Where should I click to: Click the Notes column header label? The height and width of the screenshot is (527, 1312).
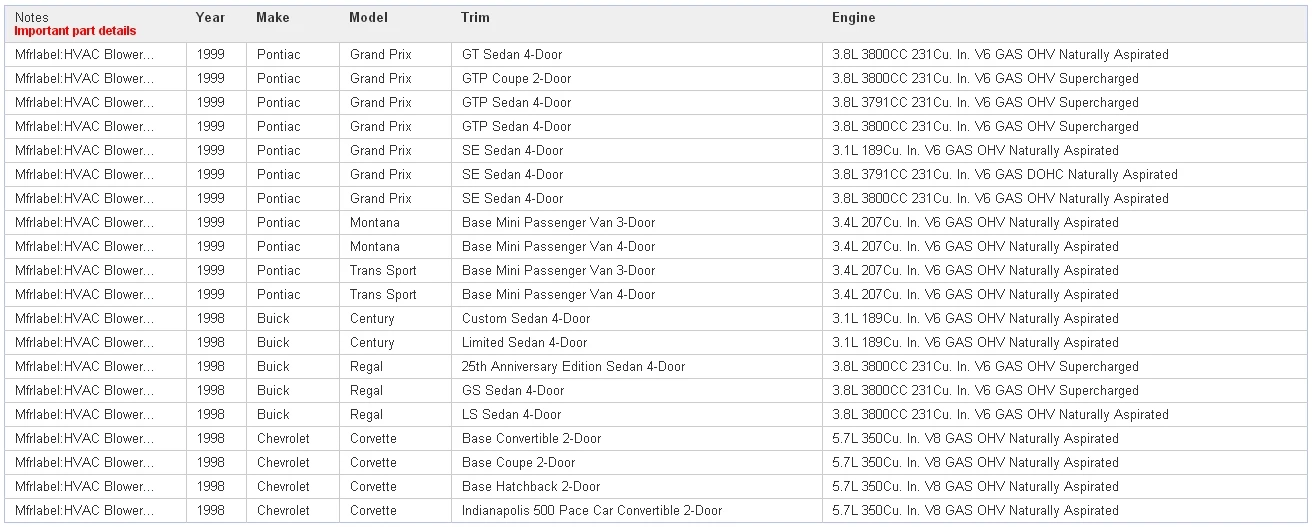tap(31, 18)
